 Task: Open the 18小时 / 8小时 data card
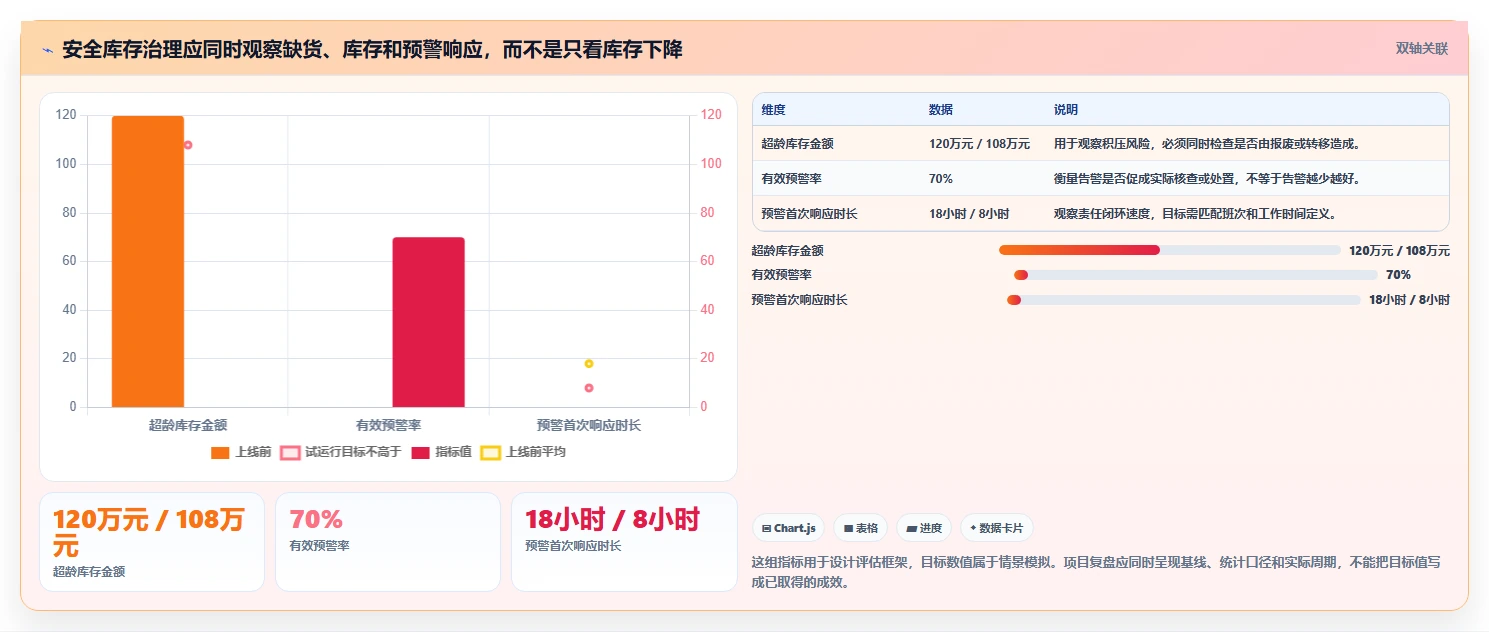(x=624, y=542)
